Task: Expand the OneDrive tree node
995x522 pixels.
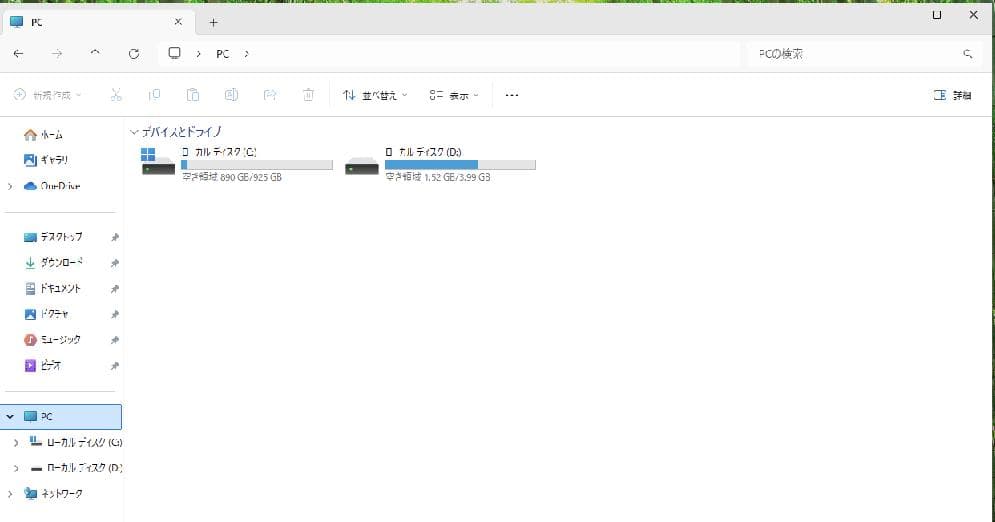Action: (x=10, y=186)
